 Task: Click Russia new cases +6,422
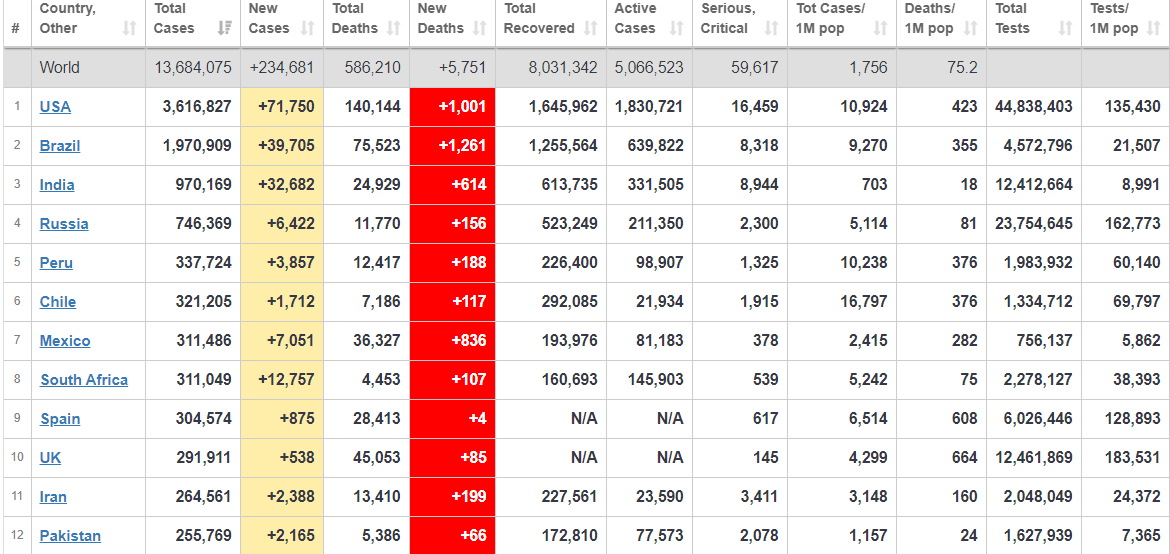[291, 223]
